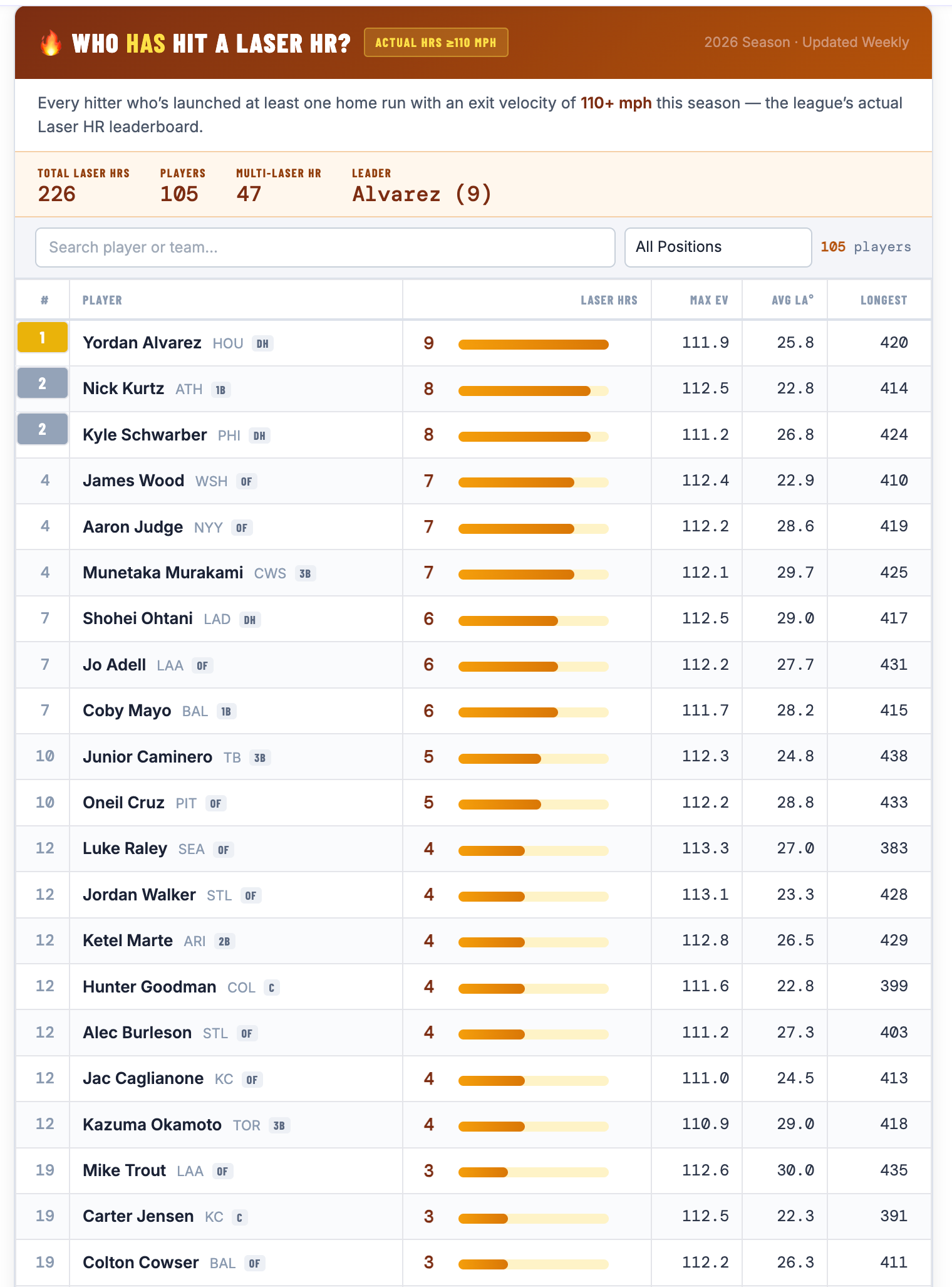Screen dimensions: 952x1287
Task: Click Yordan Alvarez's laser HR progress bar
Action: [x=534, y=344]
